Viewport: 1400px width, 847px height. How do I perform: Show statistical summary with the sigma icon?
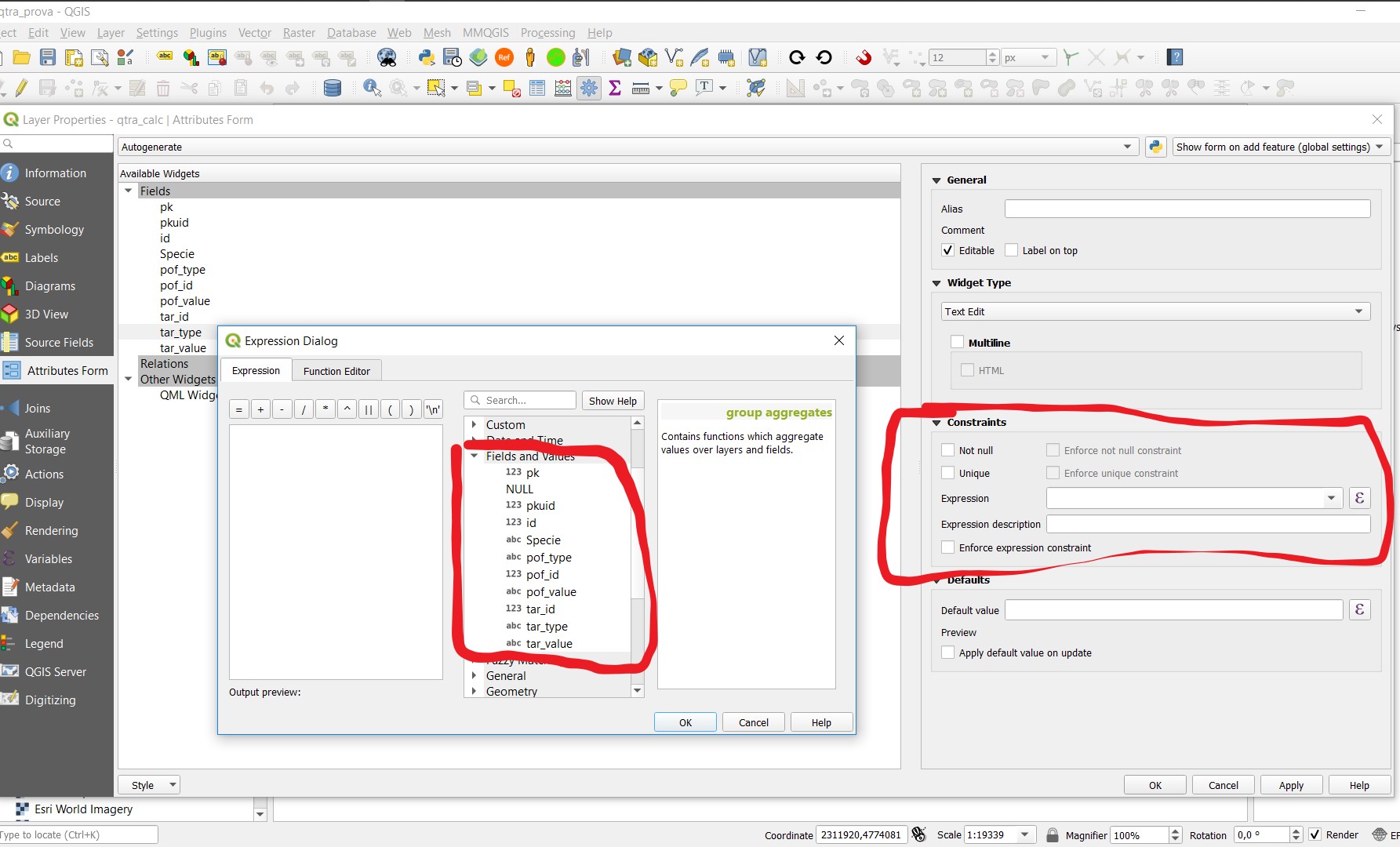tap(615, 87)
